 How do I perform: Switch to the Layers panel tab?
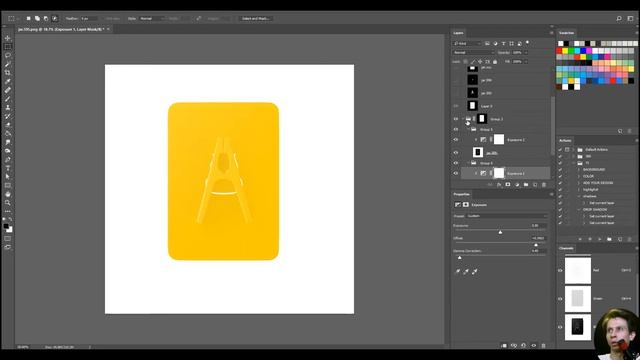coord(458,33)
